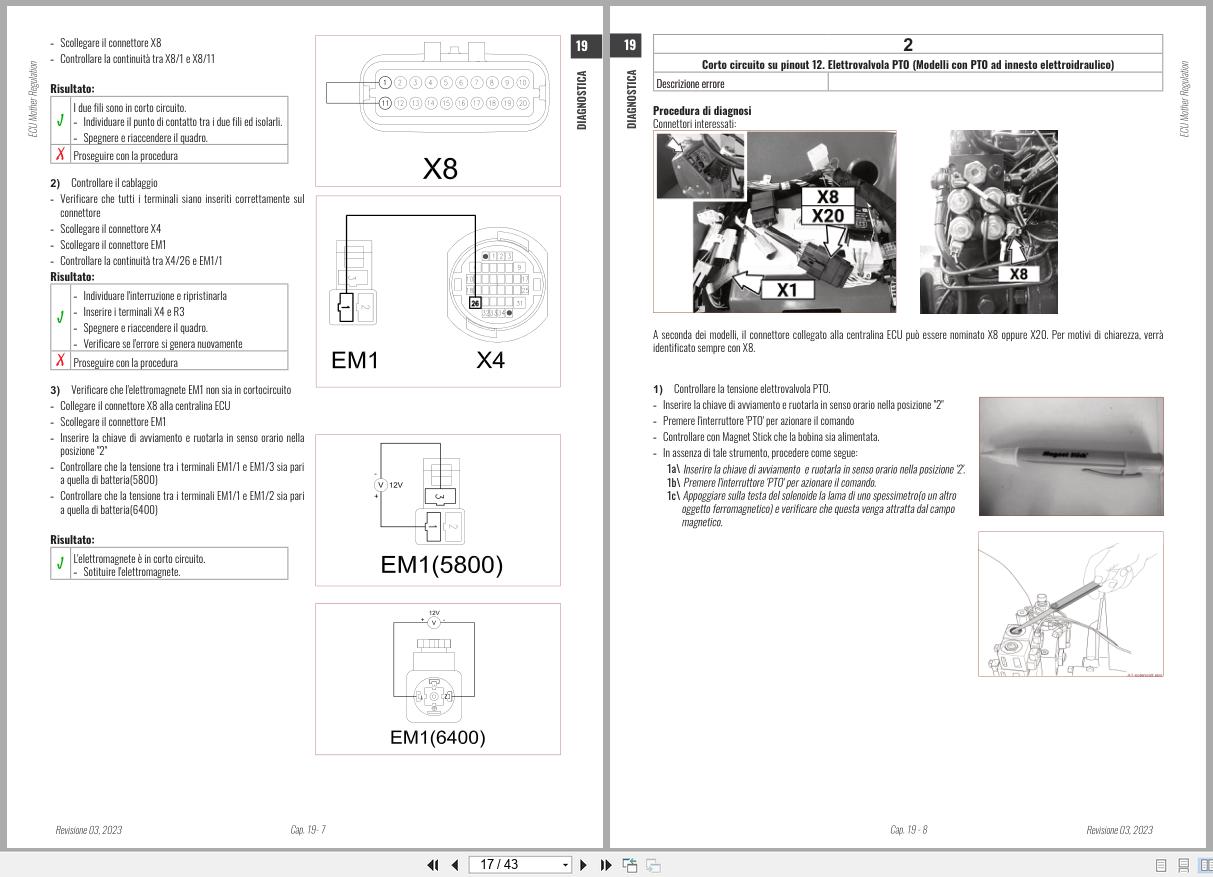Click the EM1(5800) voltmeter diagram
This screenshot has width=1213, height=877.
pos(438,510)
